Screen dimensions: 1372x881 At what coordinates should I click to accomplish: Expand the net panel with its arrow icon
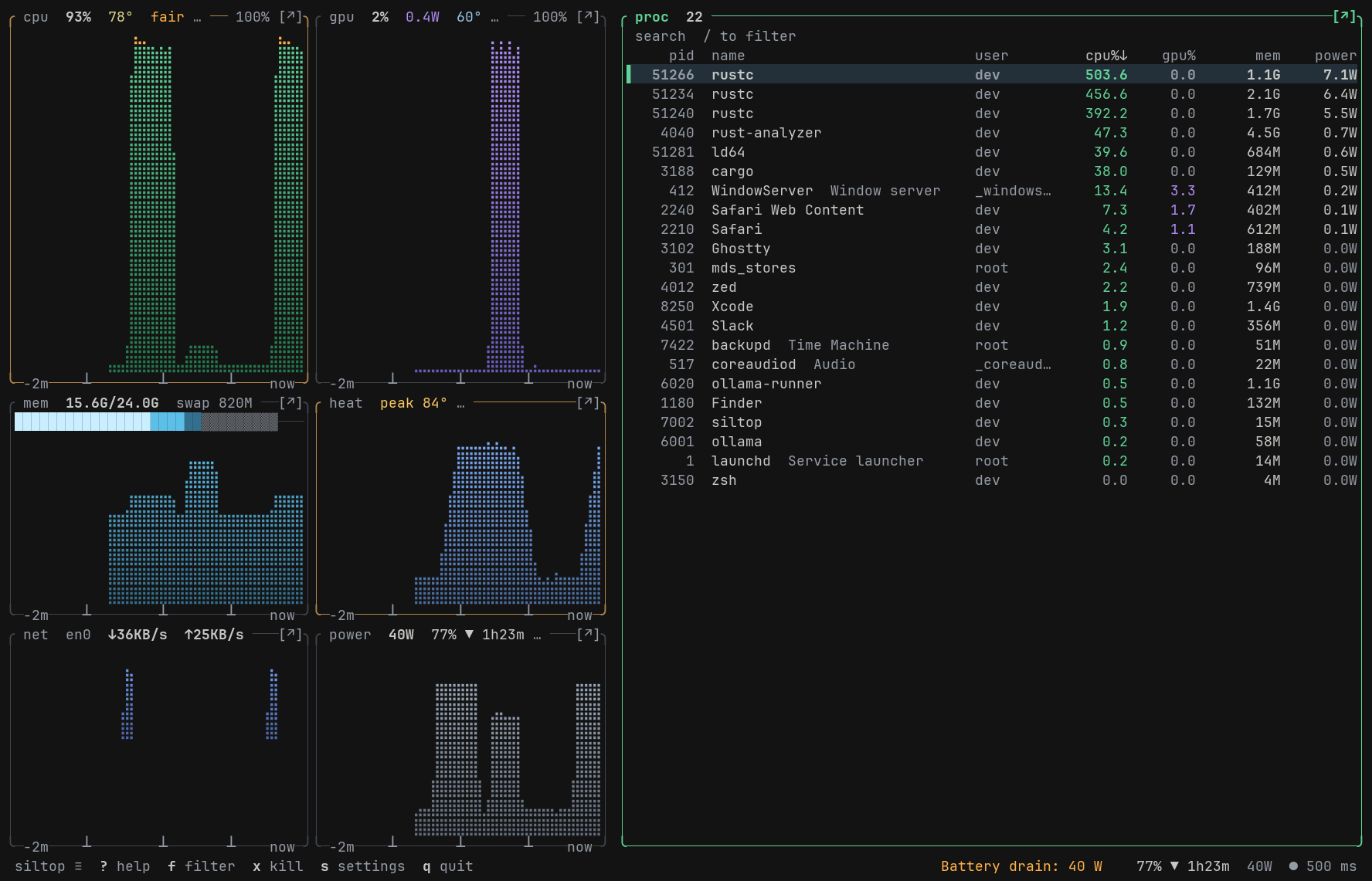290,635
